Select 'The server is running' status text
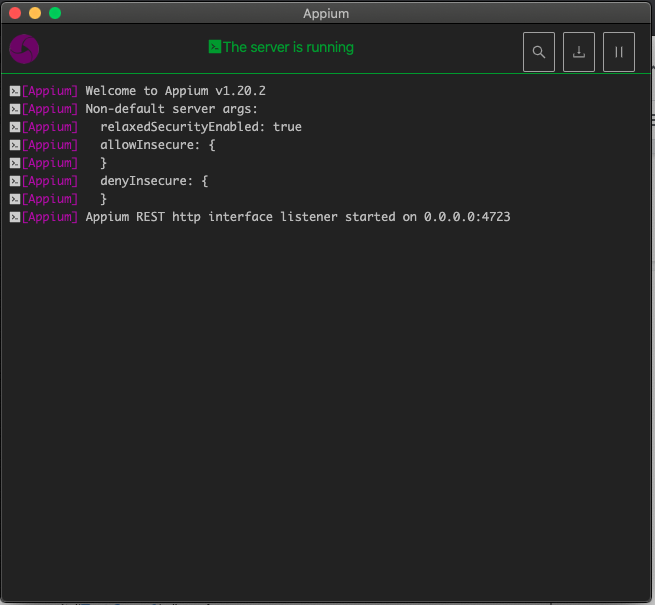The width and height of the screenshot is (655, 605). [288, 47]
